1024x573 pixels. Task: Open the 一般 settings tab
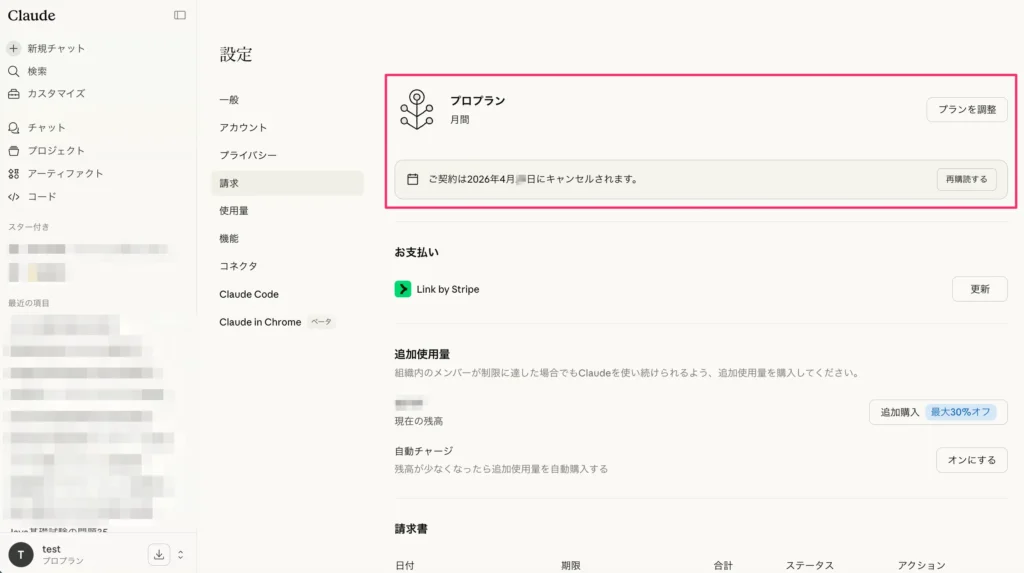pyautogui.click(x=229, y=99)
